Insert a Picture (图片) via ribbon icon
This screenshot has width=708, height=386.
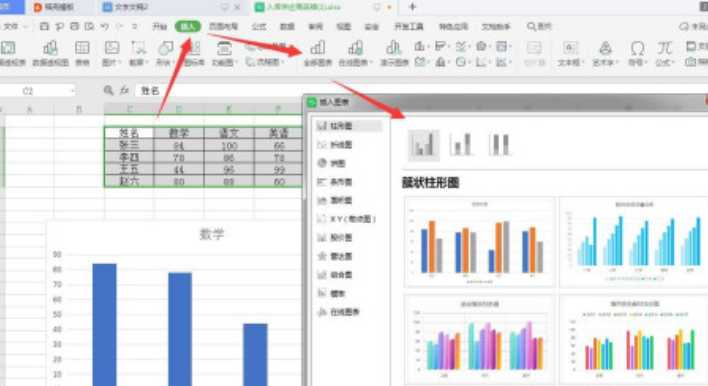112,53
